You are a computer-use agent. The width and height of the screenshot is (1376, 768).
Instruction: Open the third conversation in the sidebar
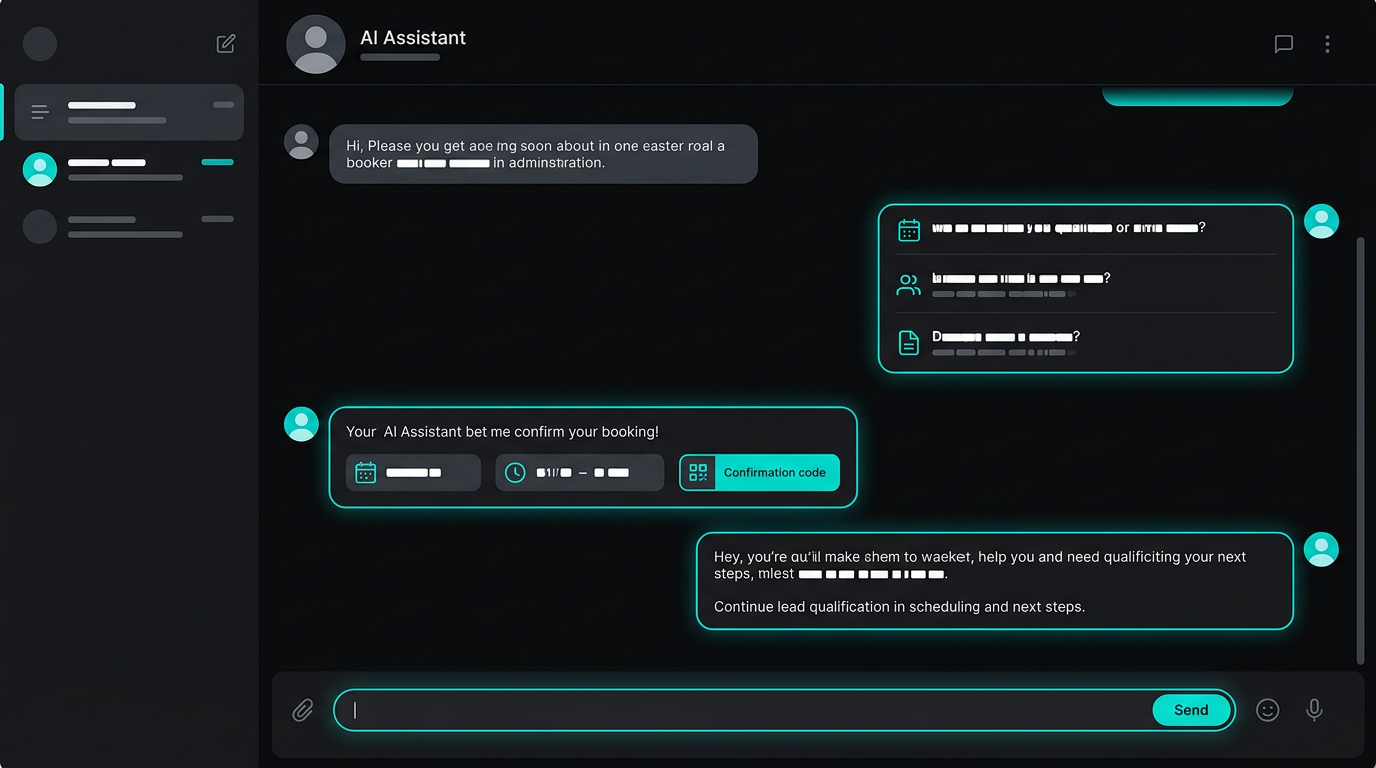pyautogui.click(x=128, y=227)
